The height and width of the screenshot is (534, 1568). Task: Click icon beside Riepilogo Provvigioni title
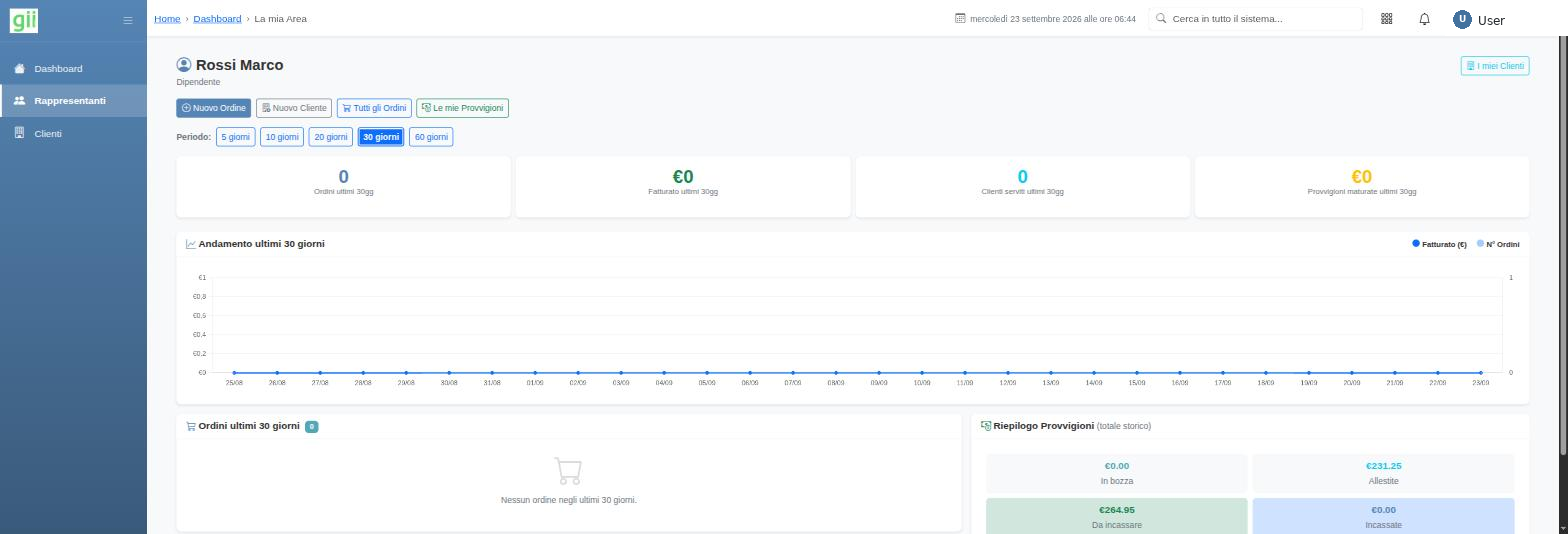click(x=986, y=426)
